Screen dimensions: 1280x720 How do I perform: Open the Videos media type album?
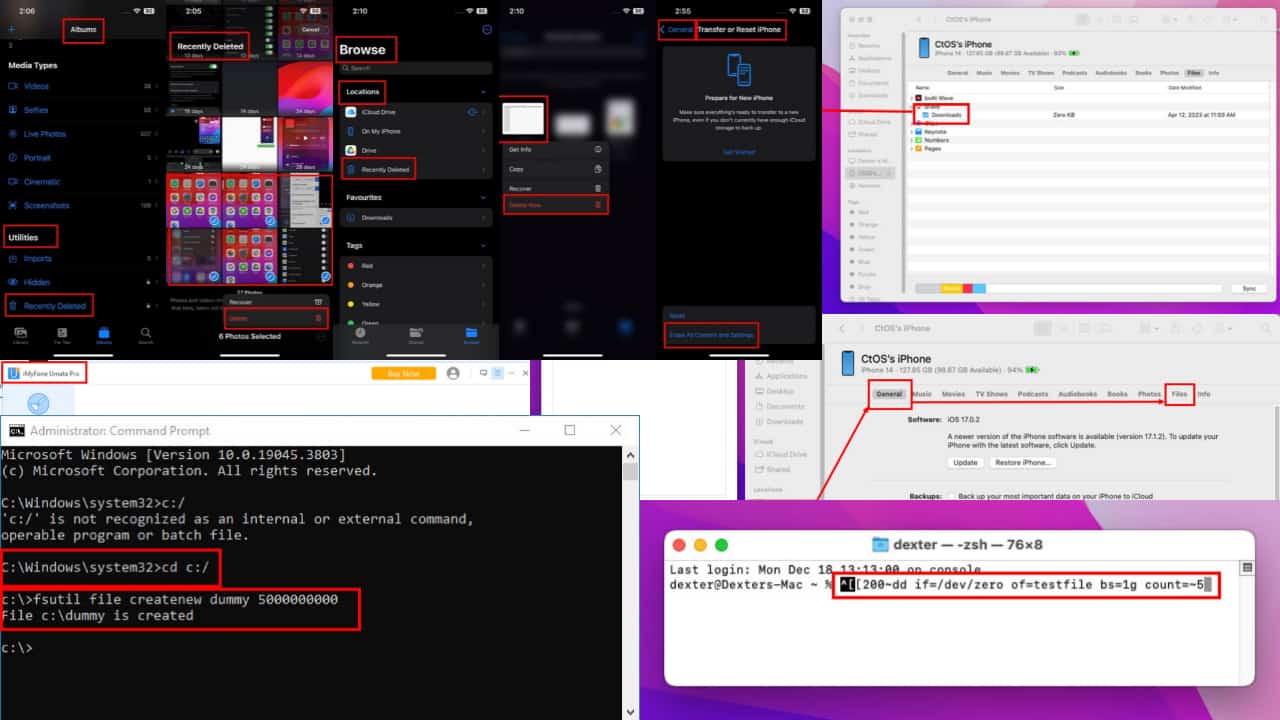pos(81,86)
